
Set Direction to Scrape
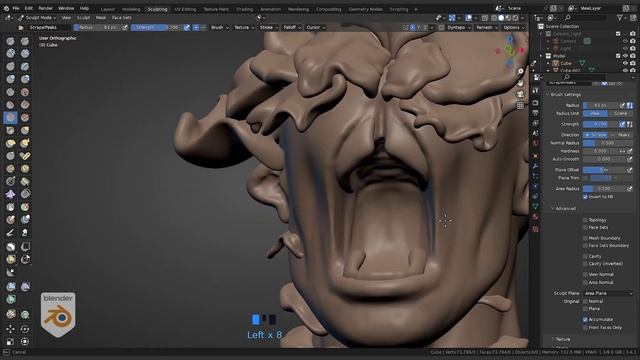tap(596, 135)
